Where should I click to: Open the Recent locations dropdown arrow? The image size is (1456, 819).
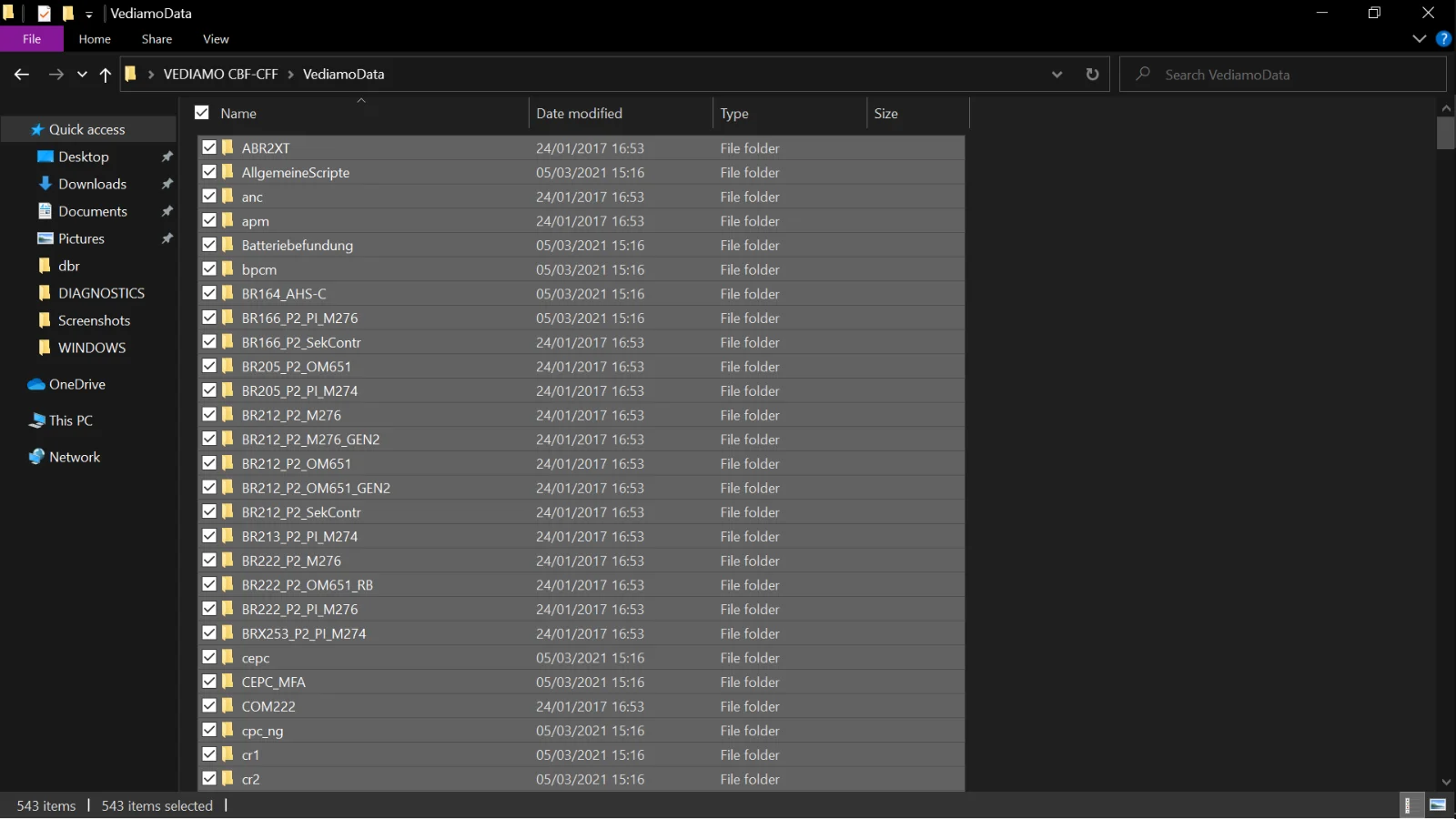(x=82, y=75)
